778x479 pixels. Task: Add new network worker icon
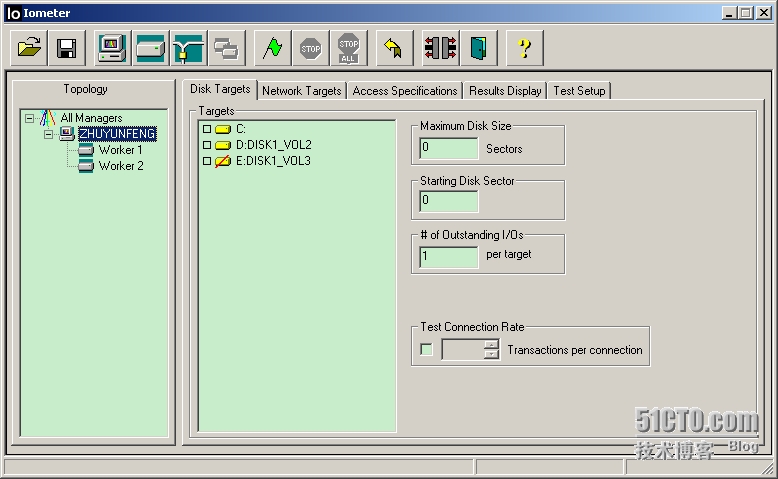189,48
